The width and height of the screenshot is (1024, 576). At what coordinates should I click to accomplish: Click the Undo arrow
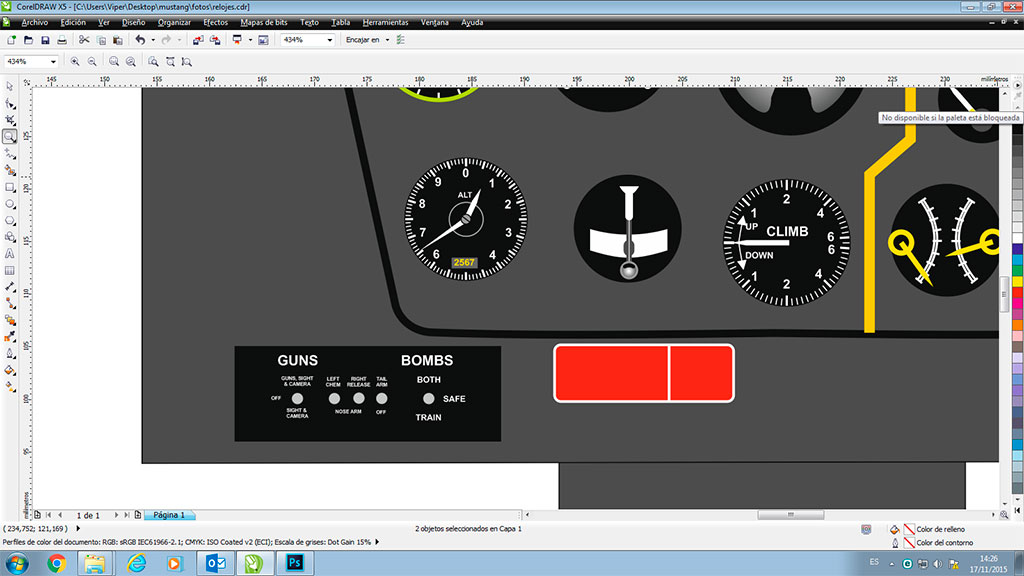coord(140,40)
